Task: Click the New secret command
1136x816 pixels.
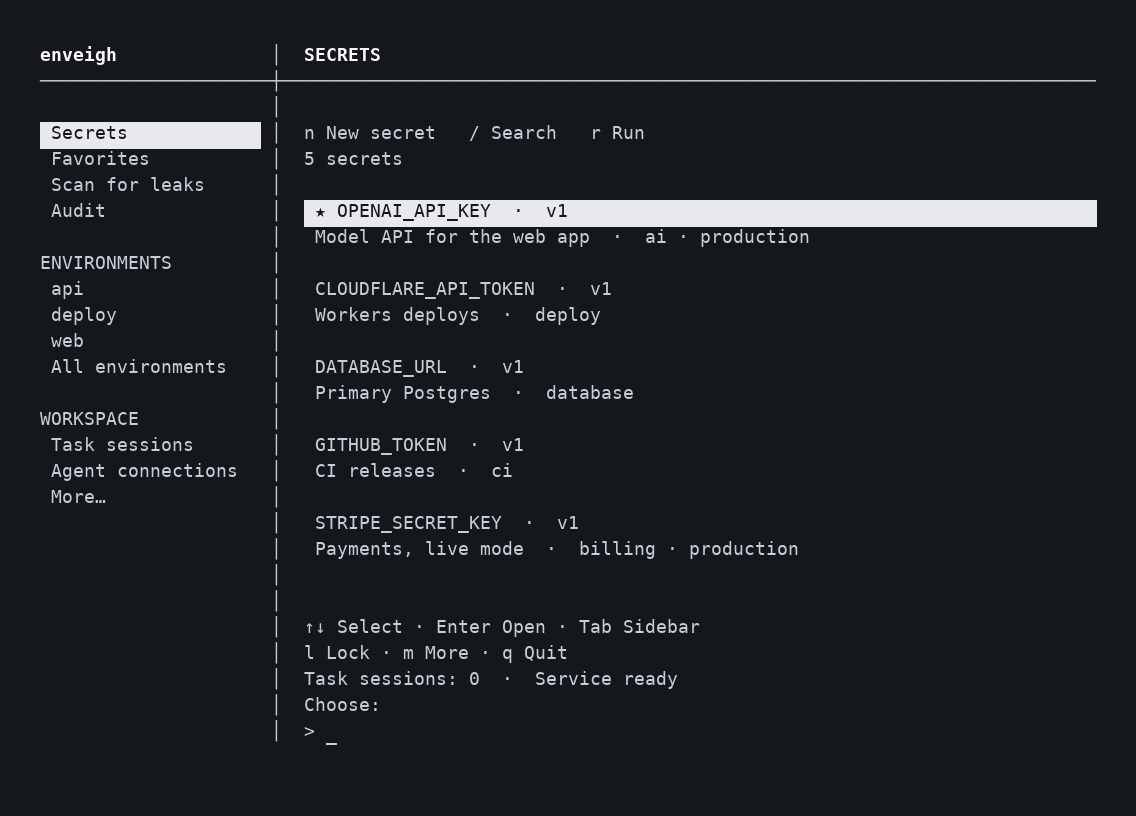Action: (369, 133)
